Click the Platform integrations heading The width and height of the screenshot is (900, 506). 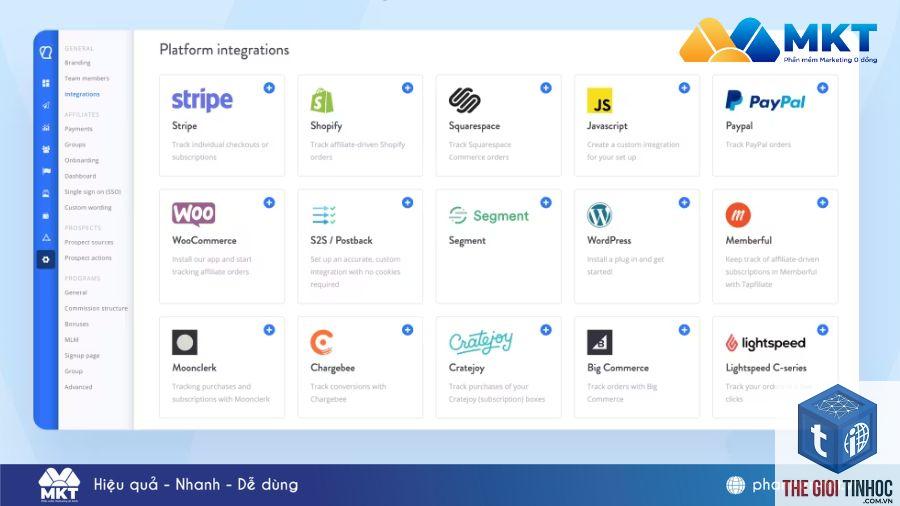coord(224,50)
